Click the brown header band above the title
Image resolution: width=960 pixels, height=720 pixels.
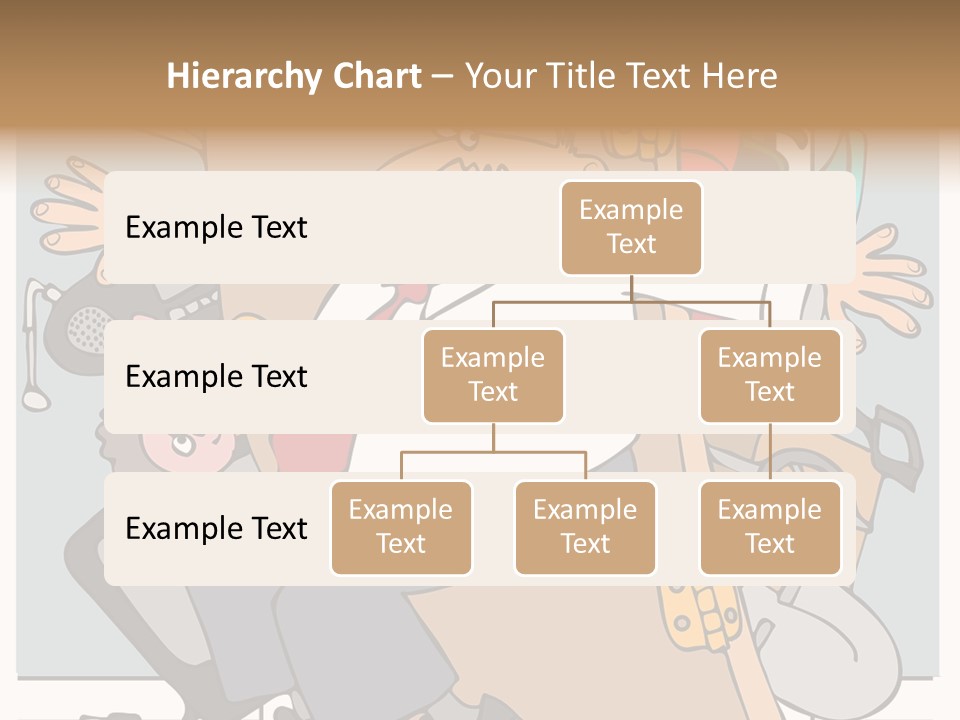click(x=480, y=20)
